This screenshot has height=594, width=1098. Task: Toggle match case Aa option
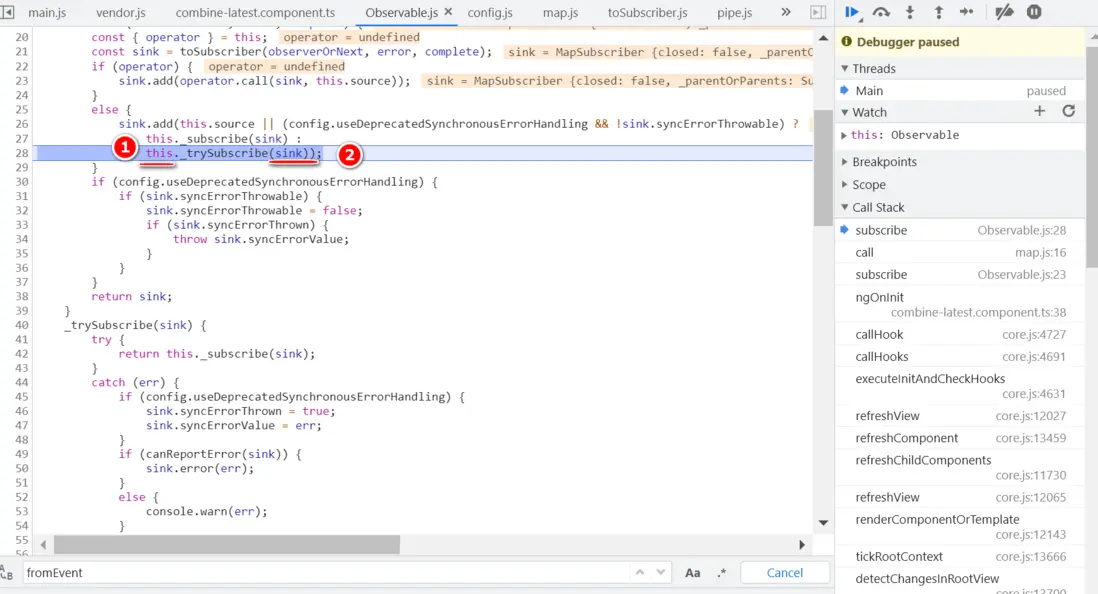(693, 572)
